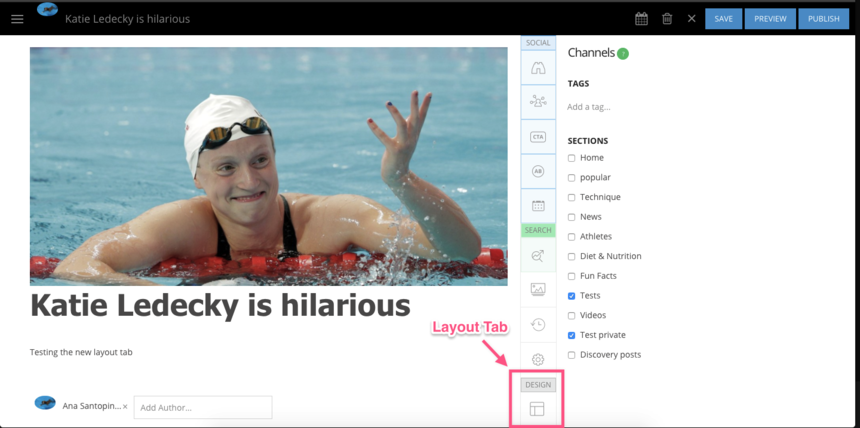Enable the Diet & Nutrition section

point(572,256)
